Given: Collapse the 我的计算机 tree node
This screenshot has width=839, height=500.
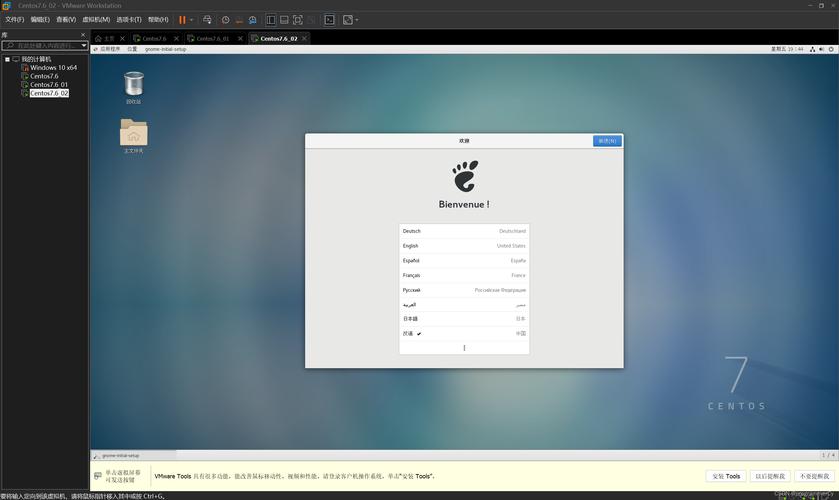Looking at the screenshot, I should 6,59.
